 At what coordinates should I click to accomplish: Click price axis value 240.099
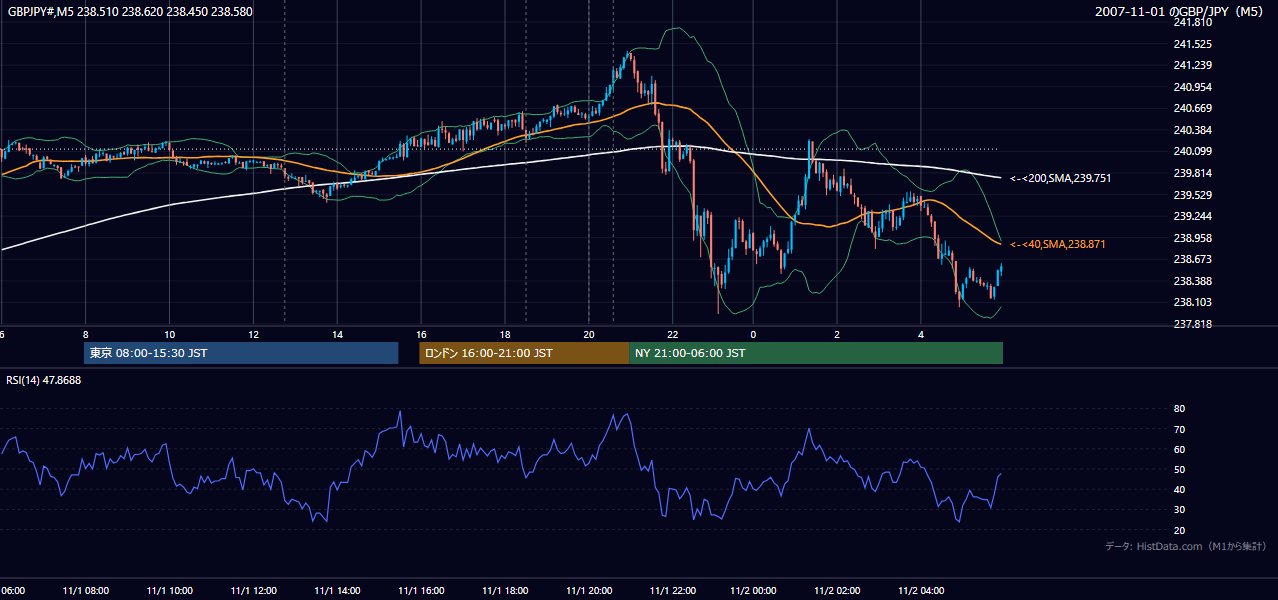click(1192, 151)
